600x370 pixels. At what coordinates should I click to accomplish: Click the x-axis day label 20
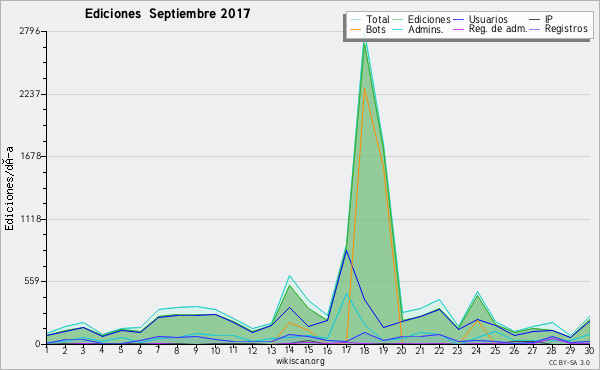(401, 350)
